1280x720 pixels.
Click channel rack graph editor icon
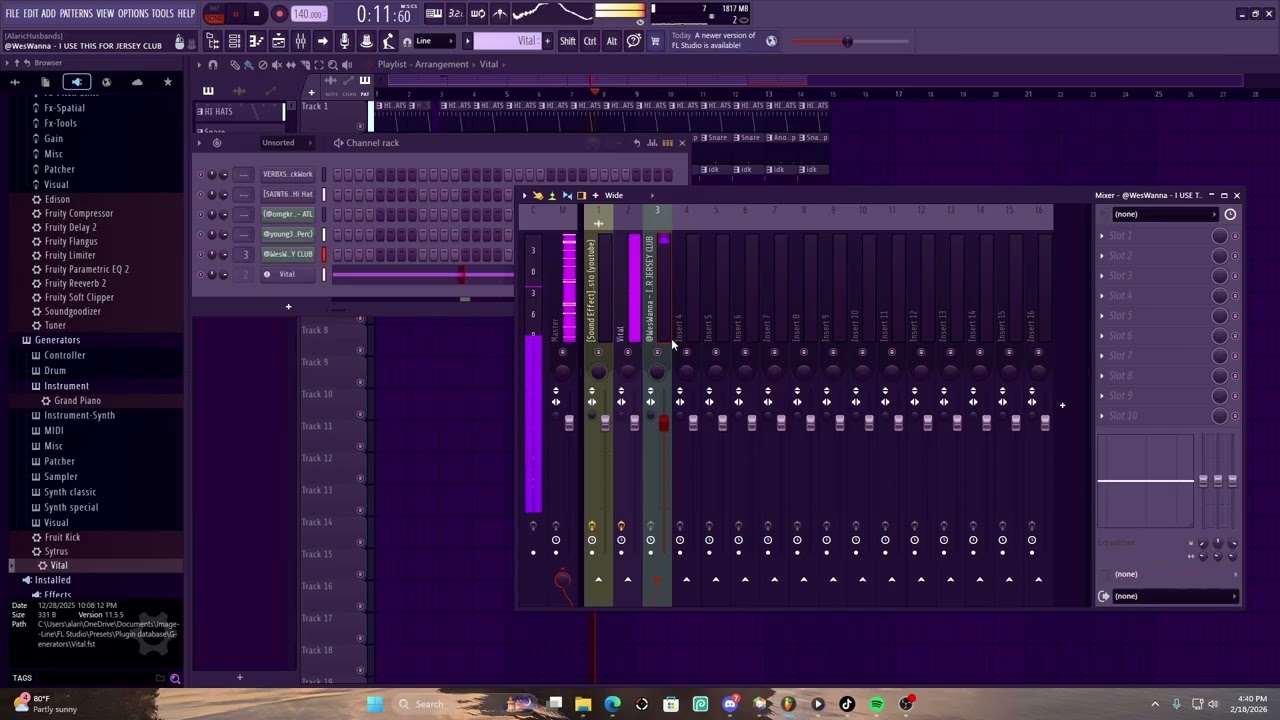tap(652, 143)
